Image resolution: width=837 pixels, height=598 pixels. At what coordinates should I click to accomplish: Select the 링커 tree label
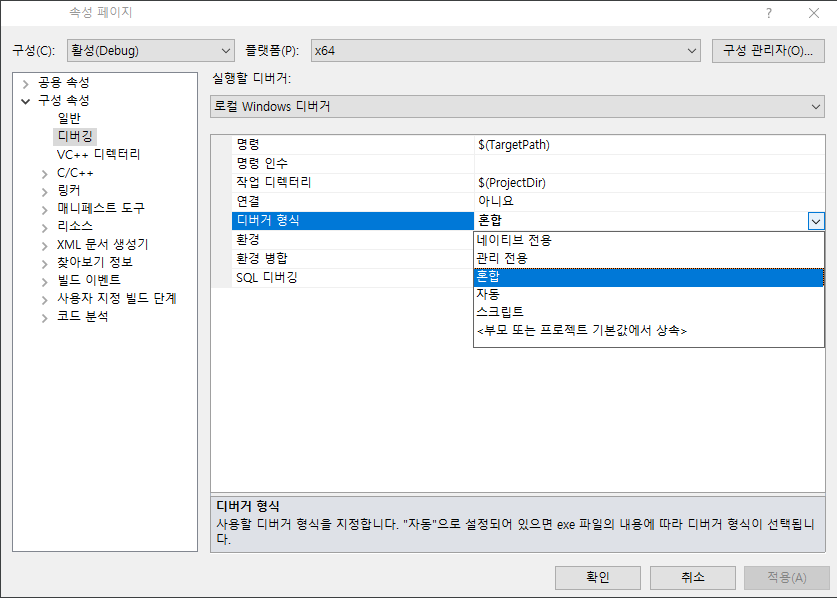point(68,190)
